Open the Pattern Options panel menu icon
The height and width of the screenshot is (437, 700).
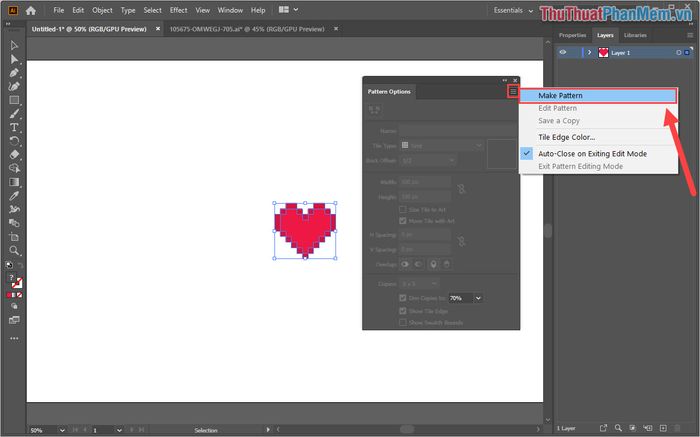pos(513,91)
